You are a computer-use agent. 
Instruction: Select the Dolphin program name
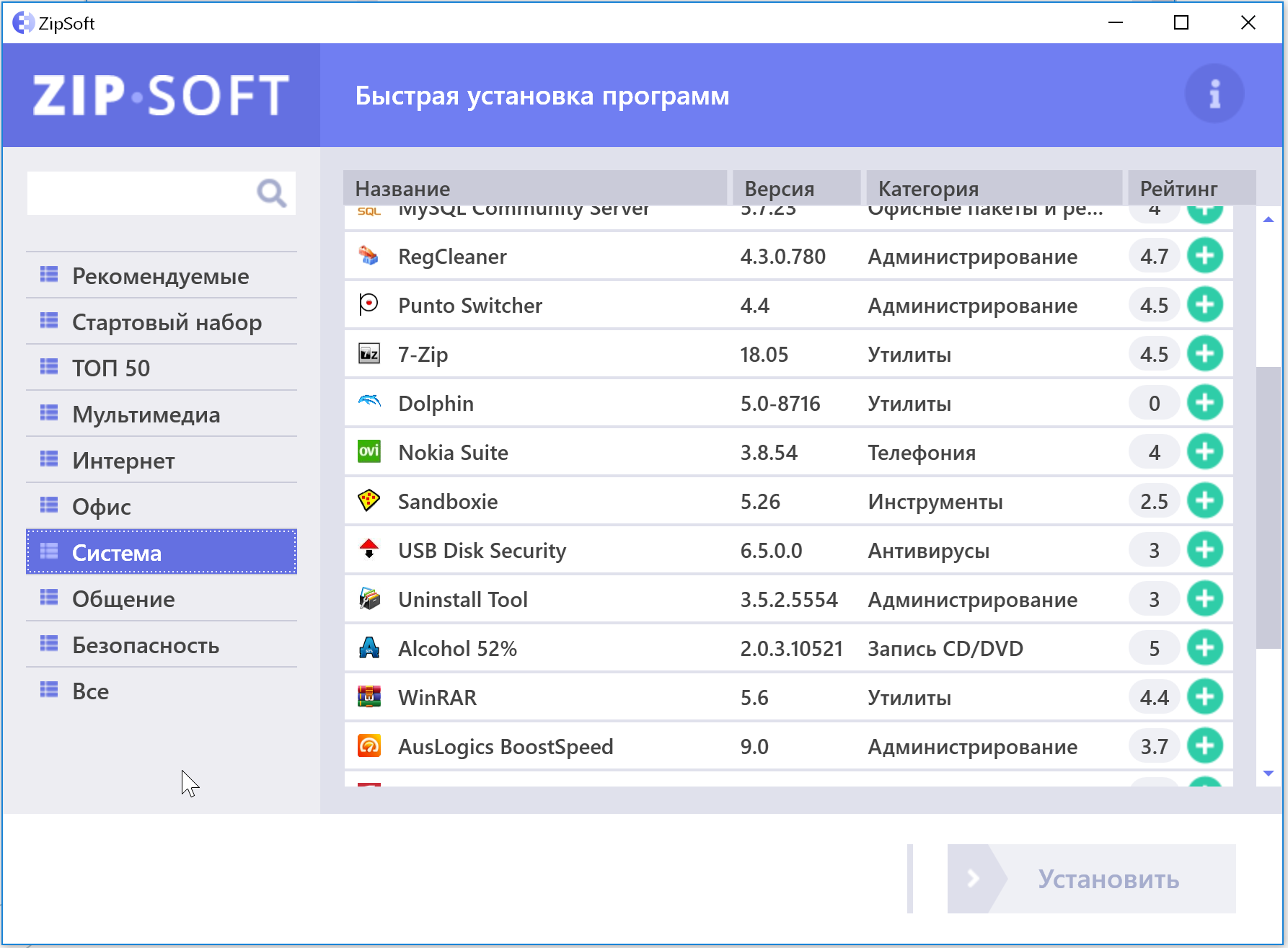pyautogui.click(x=436, y=404)
